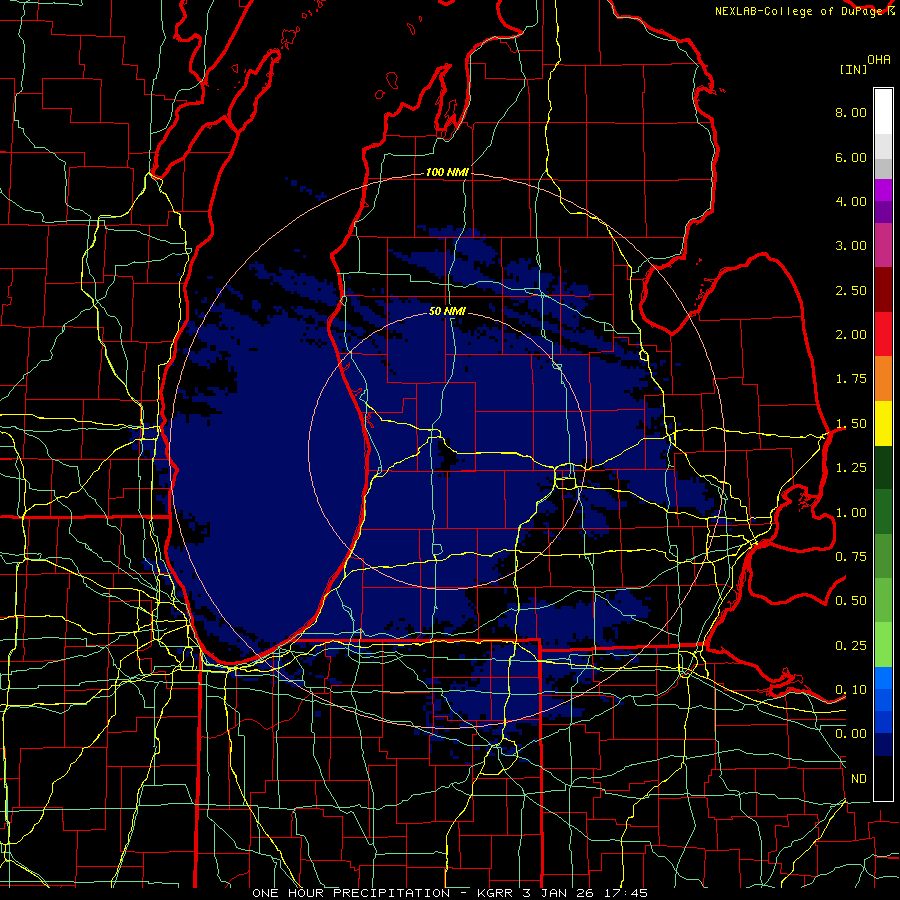Click the 0.10 legend value
The width and height of the screenshot is (900, 900).
(x=851, y=690)
